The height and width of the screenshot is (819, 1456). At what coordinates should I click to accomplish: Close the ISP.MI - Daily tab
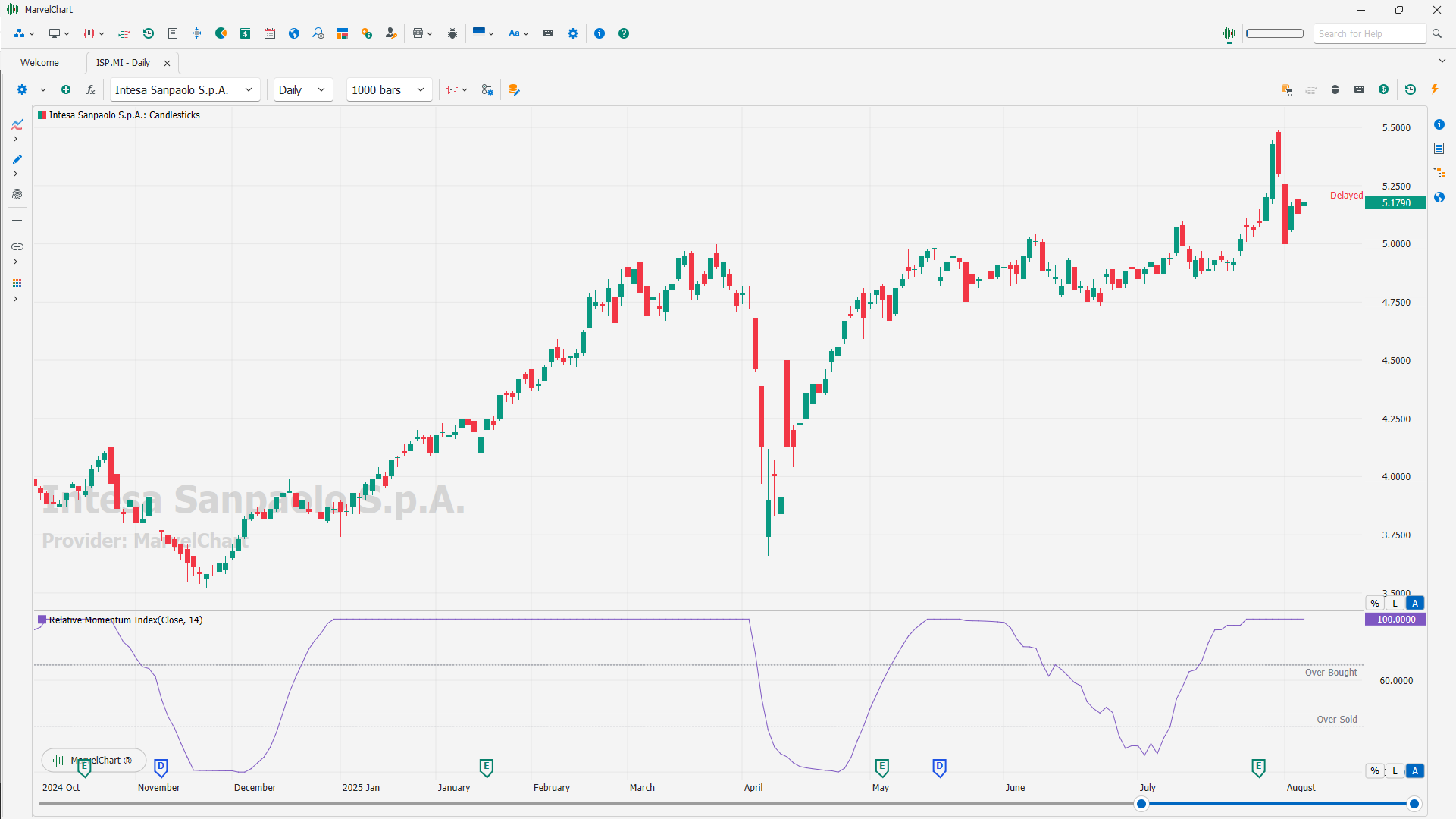click(x=167, y=63)
